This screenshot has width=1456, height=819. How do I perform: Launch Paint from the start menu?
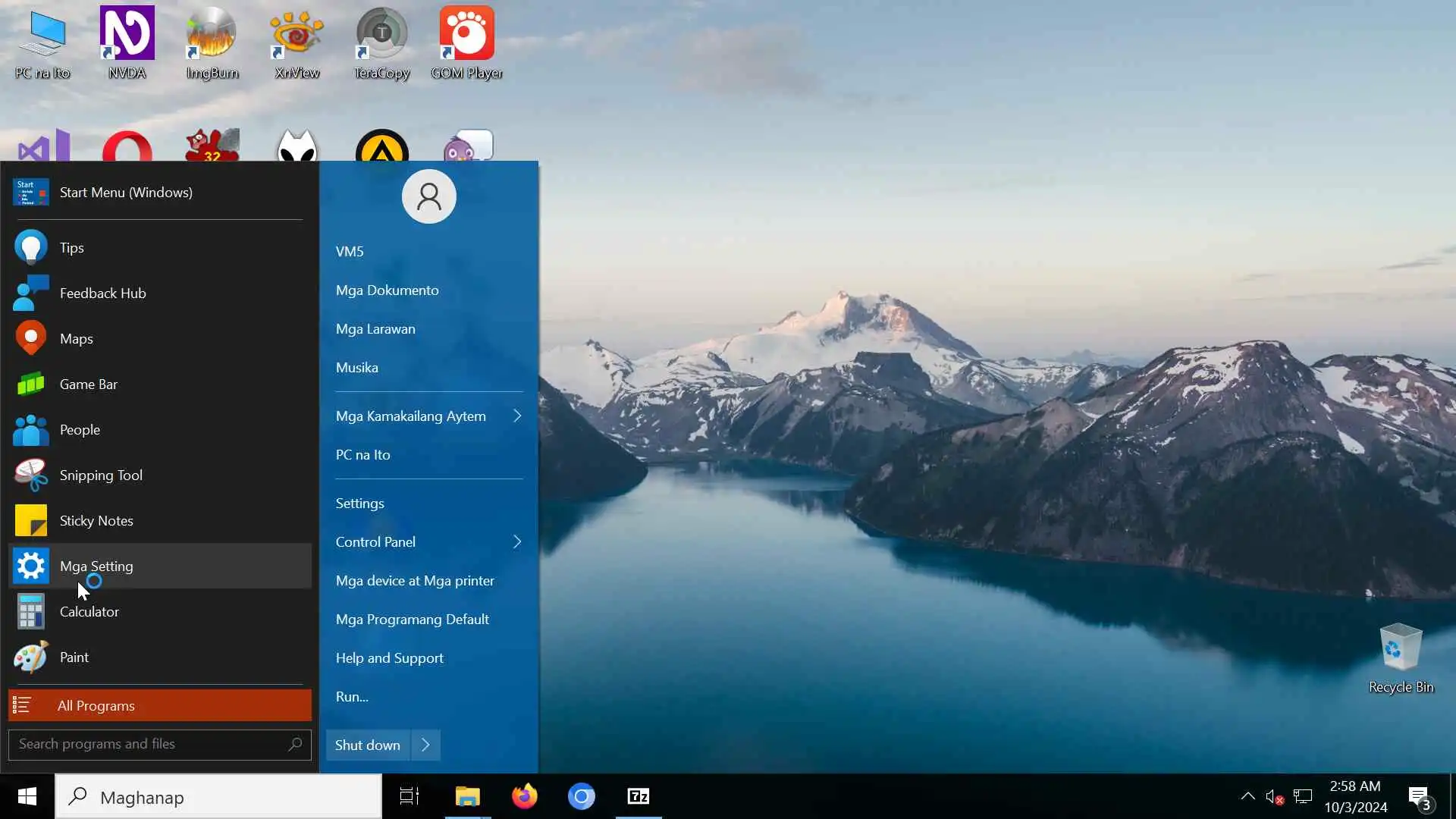[74, 657]
